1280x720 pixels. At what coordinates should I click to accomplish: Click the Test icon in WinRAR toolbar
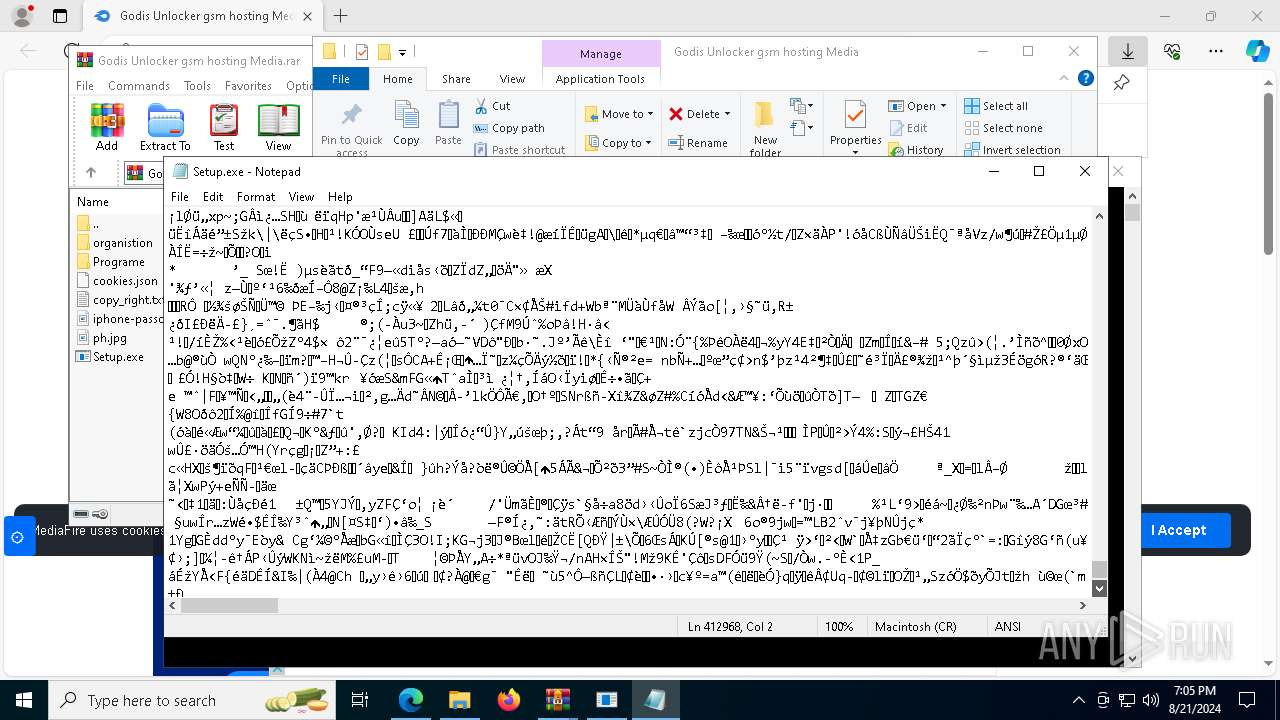coord(224,127)
